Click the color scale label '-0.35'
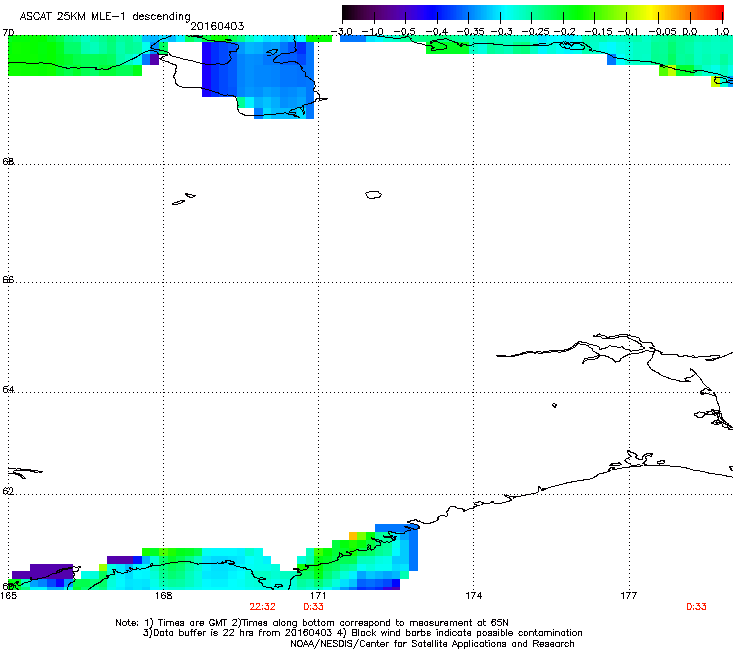Viewport: 740px width, 650px height. pyautogui.click(x=470, y=32)
